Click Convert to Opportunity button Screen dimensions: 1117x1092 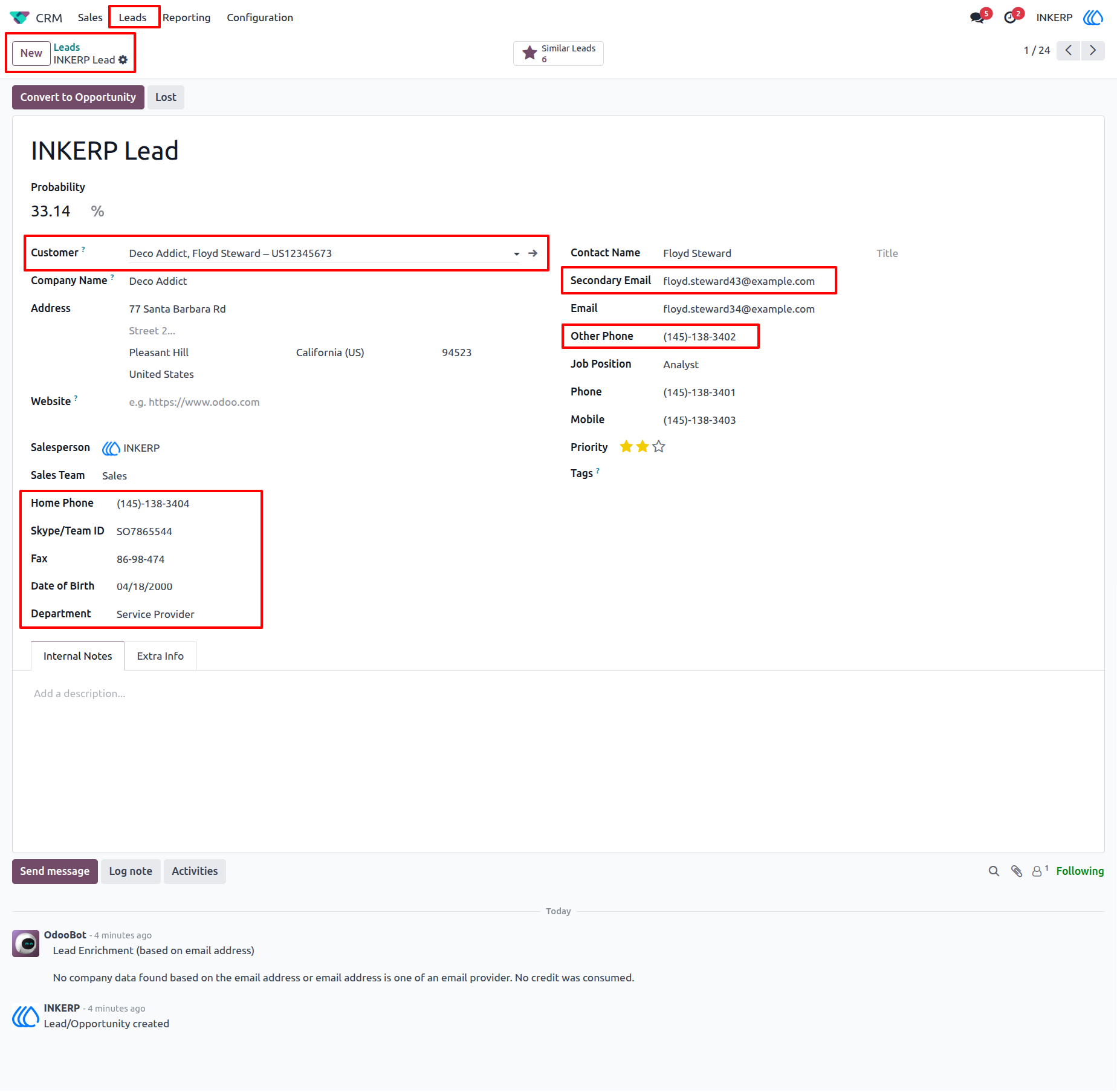click(x=78, y=97)
